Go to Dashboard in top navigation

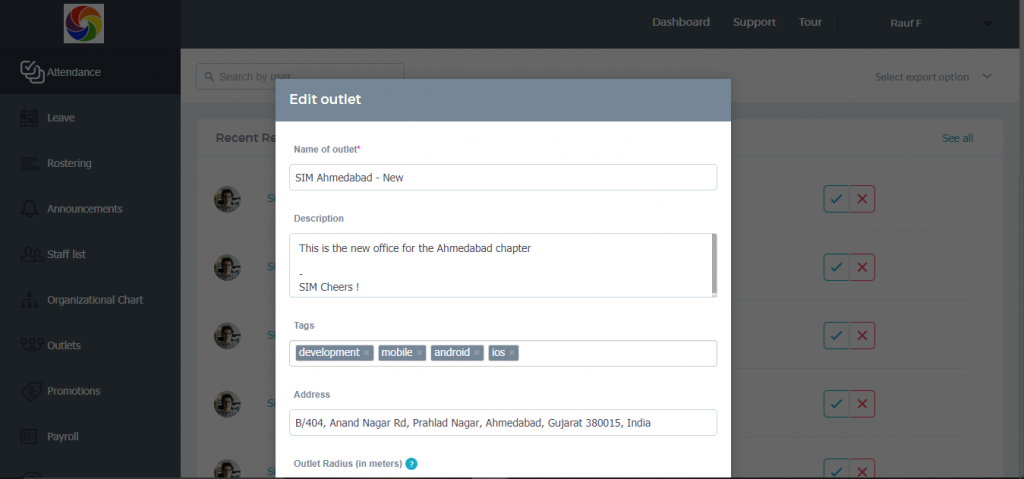[x=681, y=22]
